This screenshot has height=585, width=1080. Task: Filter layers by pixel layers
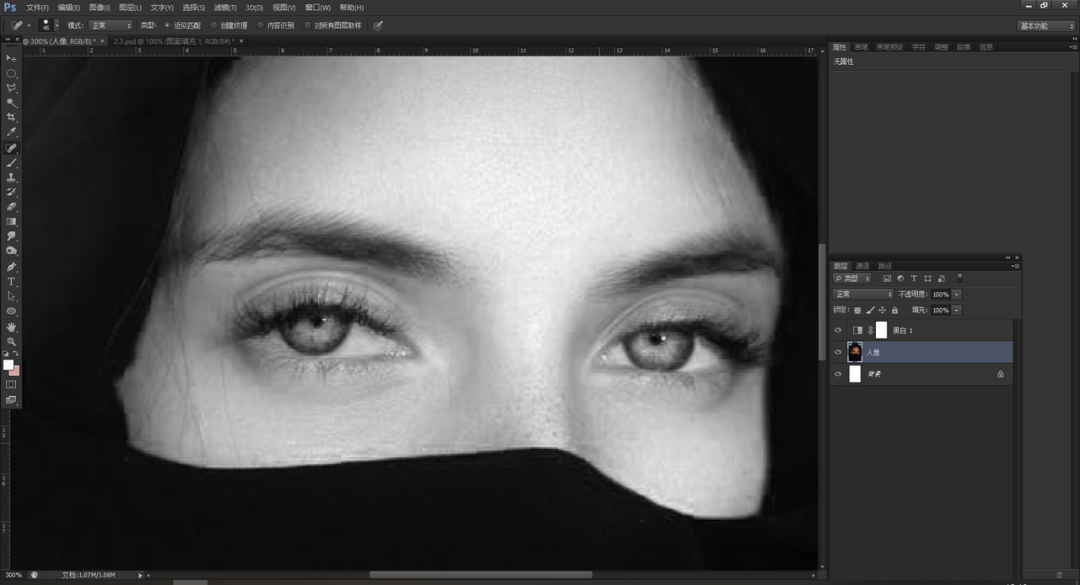coord(886,278)
